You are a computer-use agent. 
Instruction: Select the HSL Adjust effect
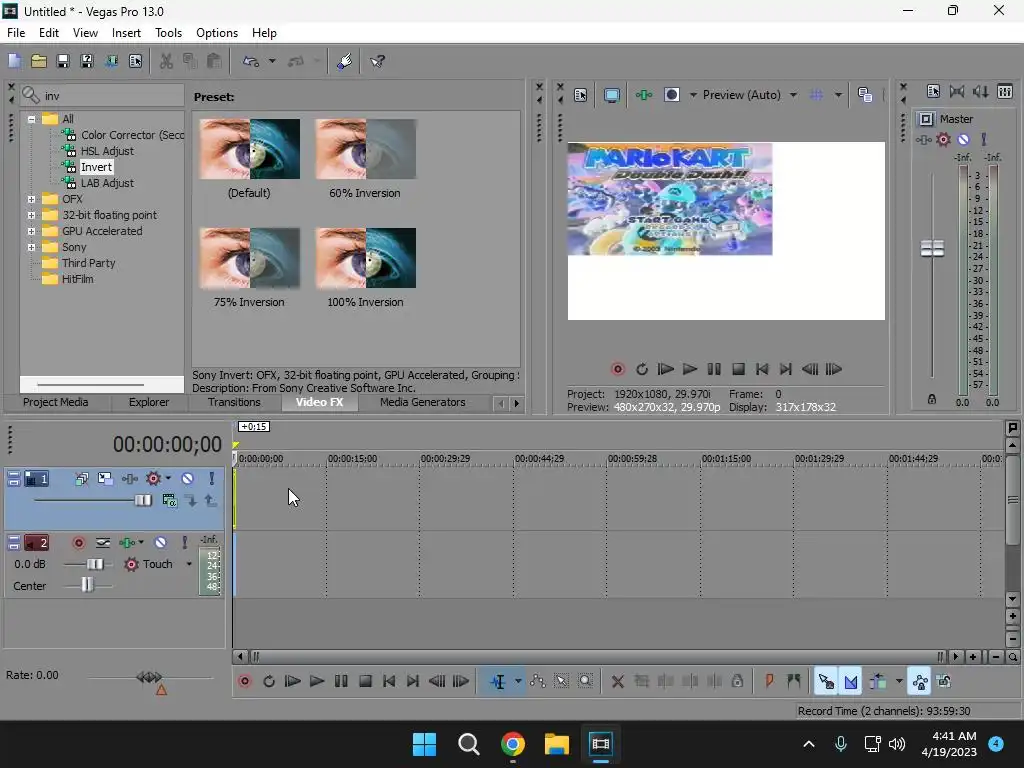coord(106,151)
